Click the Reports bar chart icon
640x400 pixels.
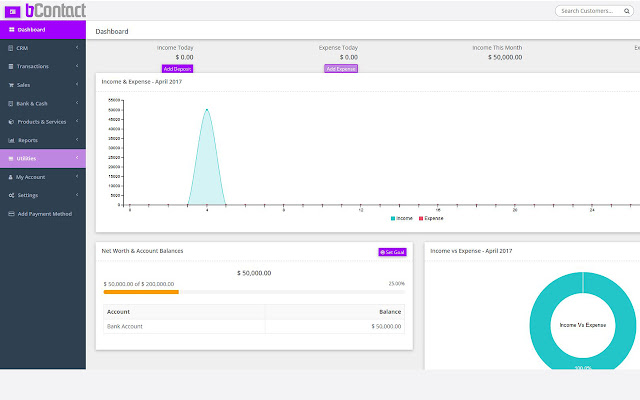click(10, 140)
